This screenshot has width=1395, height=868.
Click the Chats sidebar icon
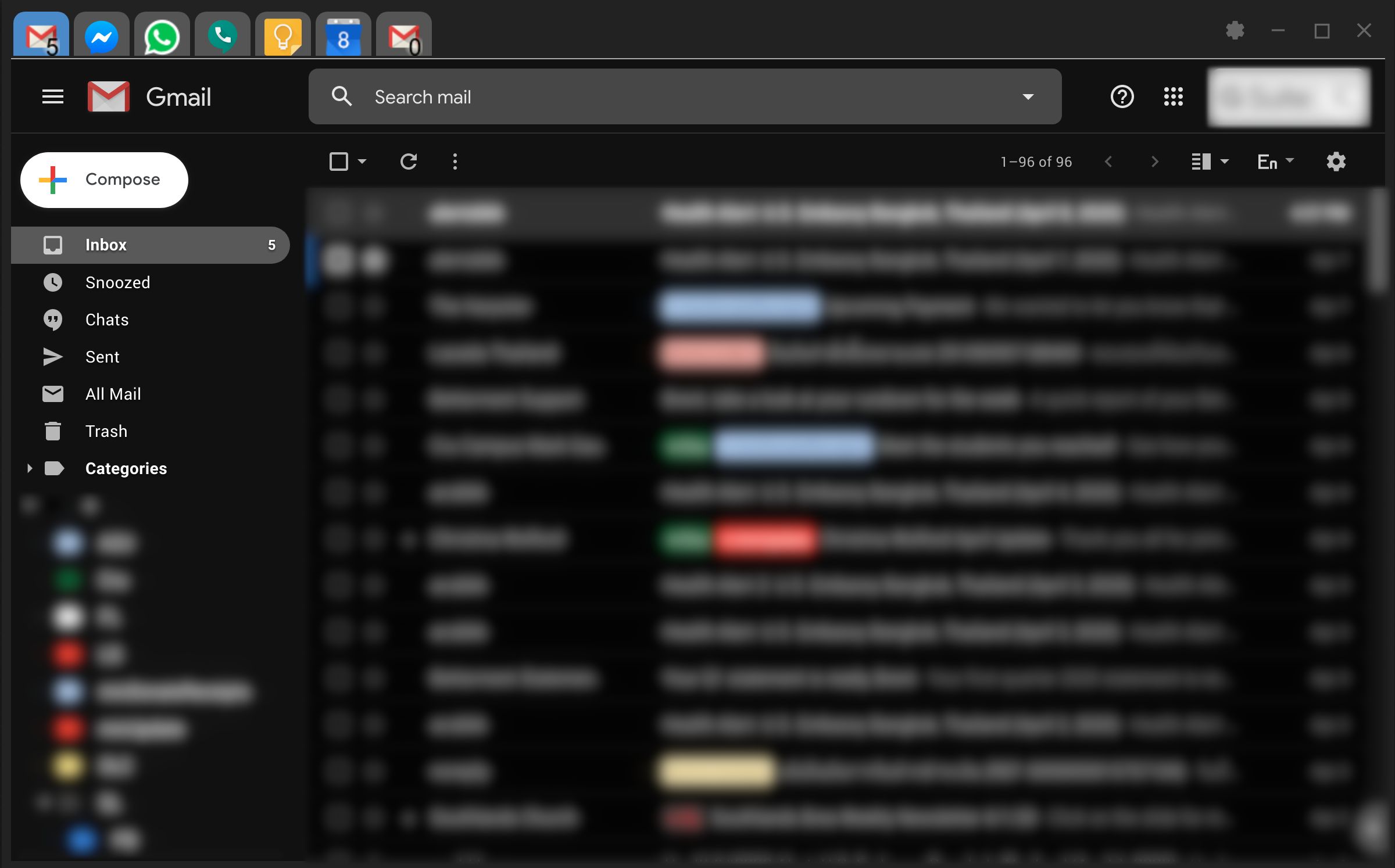[x=53, y=319]
